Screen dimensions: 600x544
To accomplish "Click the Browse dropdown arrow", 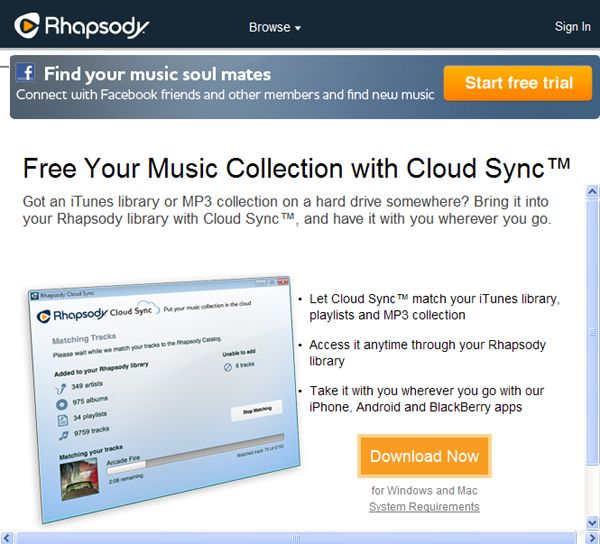I will [298, 28].
